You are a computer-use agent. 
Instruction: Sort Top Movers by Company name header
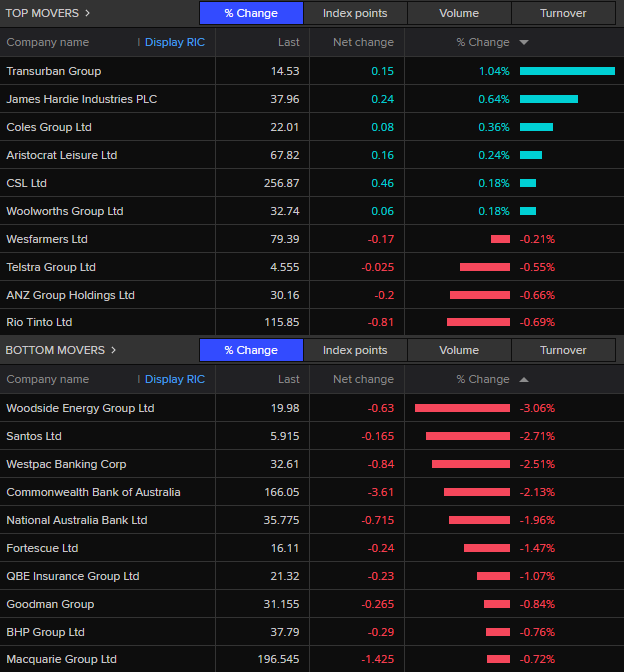pos(48,42)
